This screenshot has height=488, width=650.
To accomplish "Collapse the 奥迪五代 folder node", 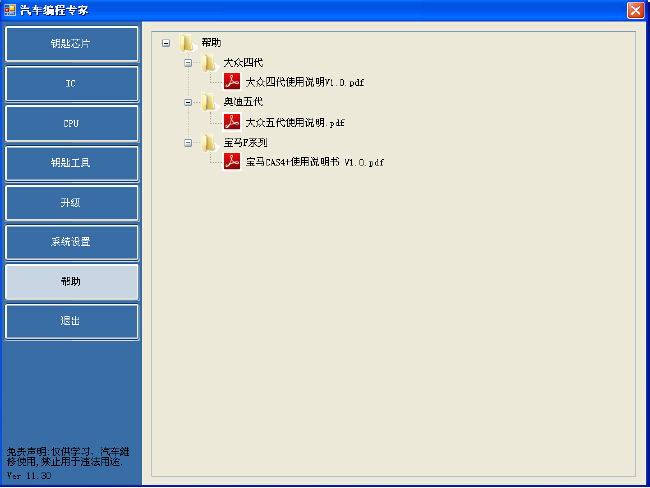I will (188, 102).
